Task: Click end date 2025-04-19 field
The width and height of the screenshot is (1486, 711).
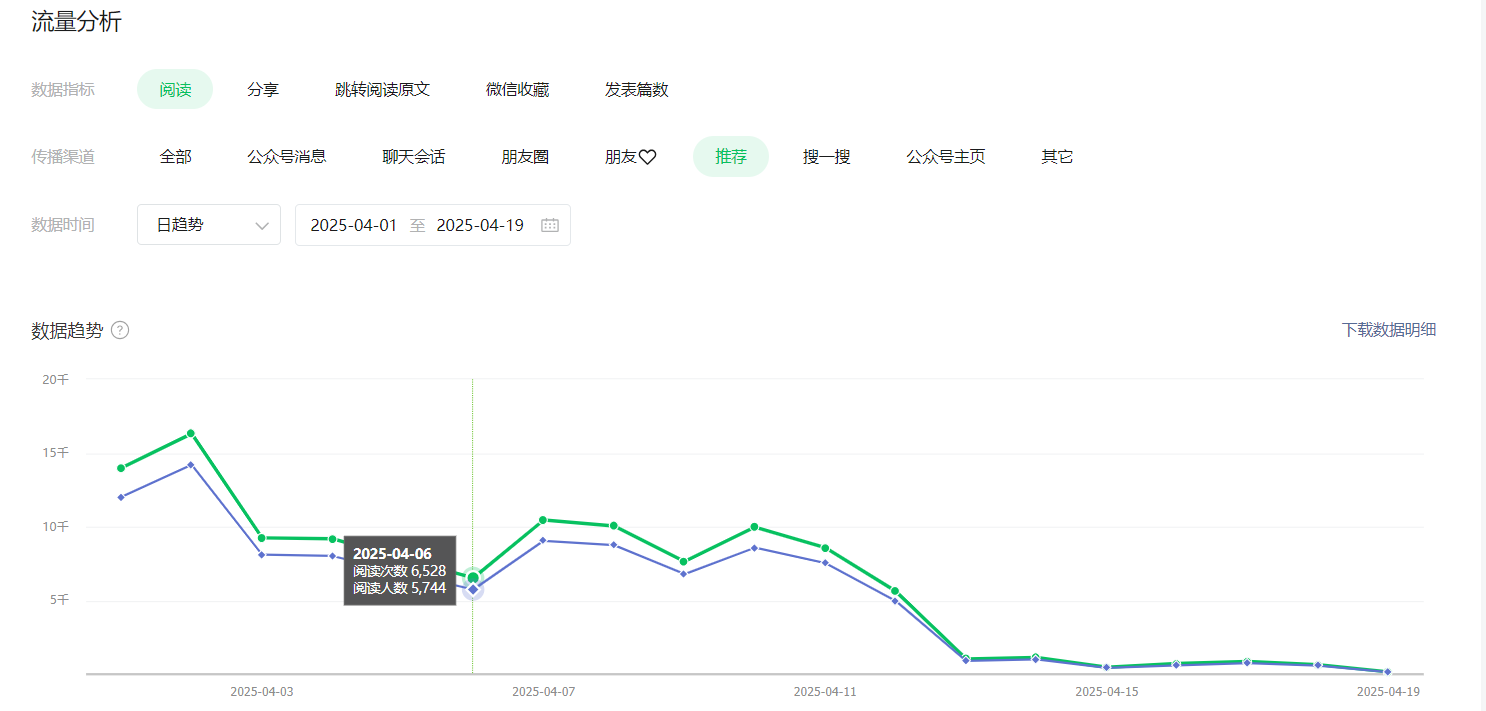Action: pyautogui.click(x=480, y=225)
